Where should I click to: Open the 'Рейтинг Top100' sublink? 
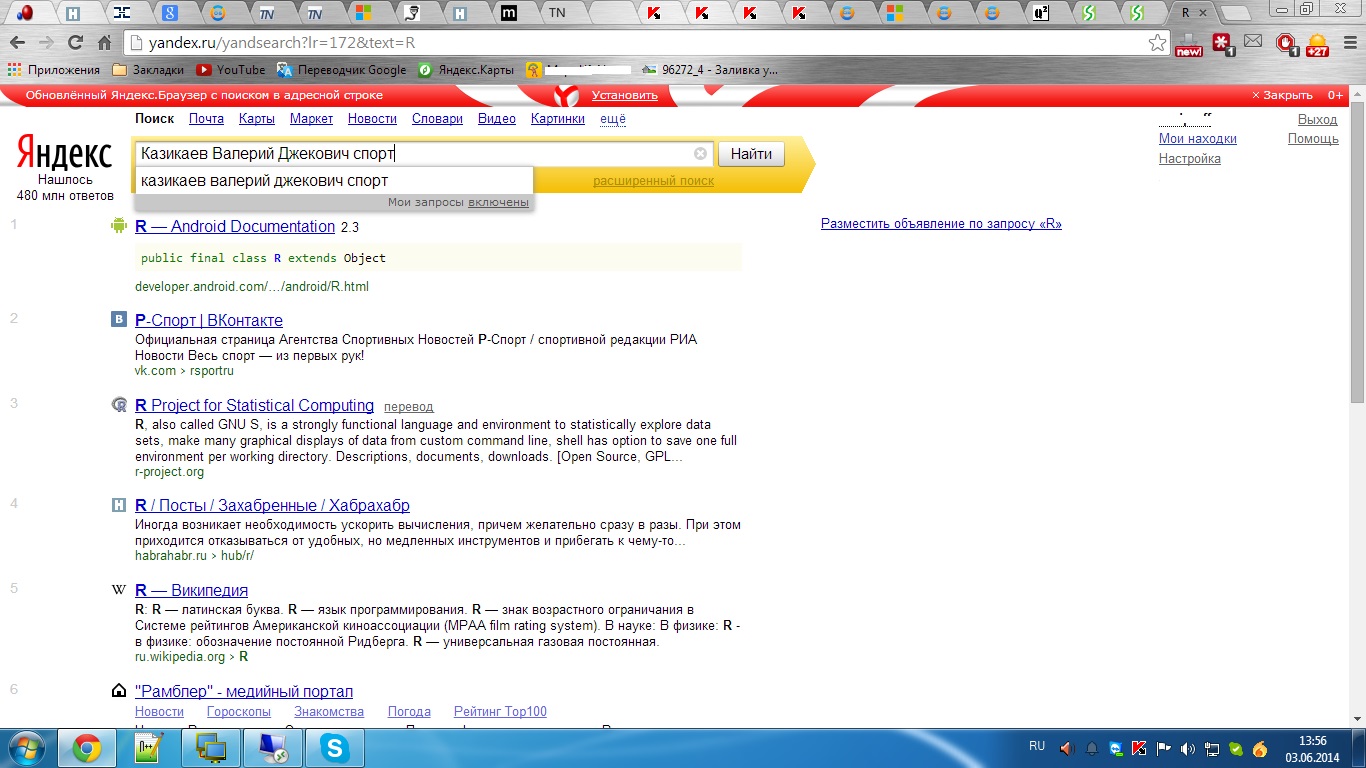click(500, 712)
